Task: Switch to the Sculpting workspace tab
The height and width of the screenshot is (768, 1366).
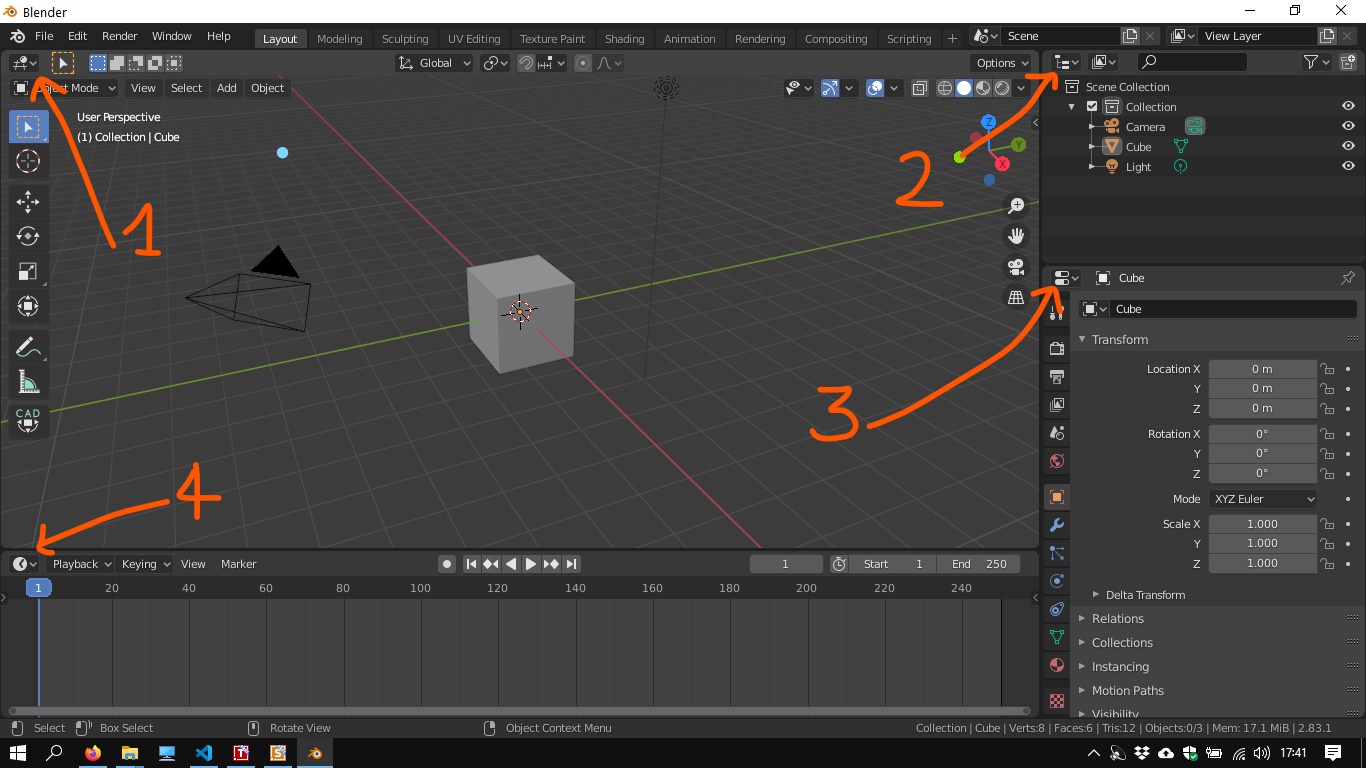Action: 404,39
